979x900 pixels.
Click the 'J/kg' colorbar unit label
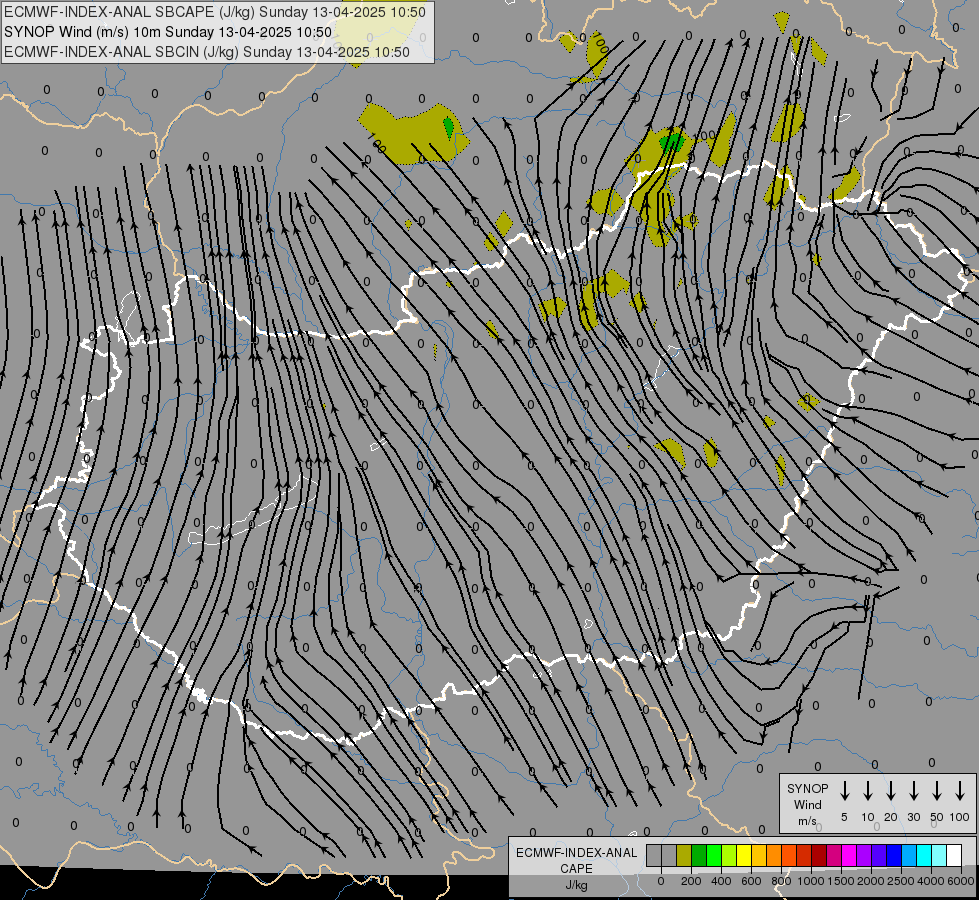(x=576, y=885)
